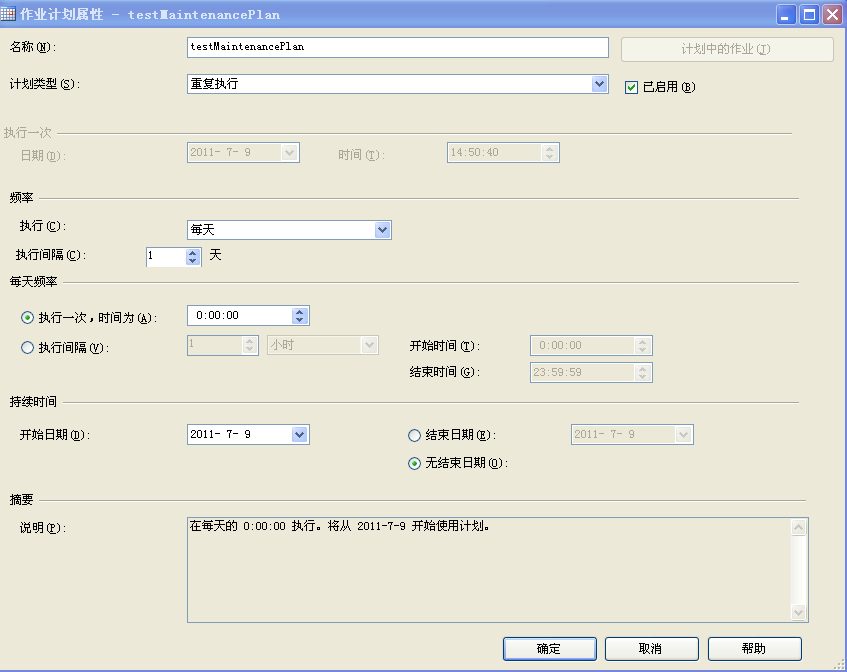847x672 pixels.
Task: Click the 确定 button
Action: [x=549, y=648]
